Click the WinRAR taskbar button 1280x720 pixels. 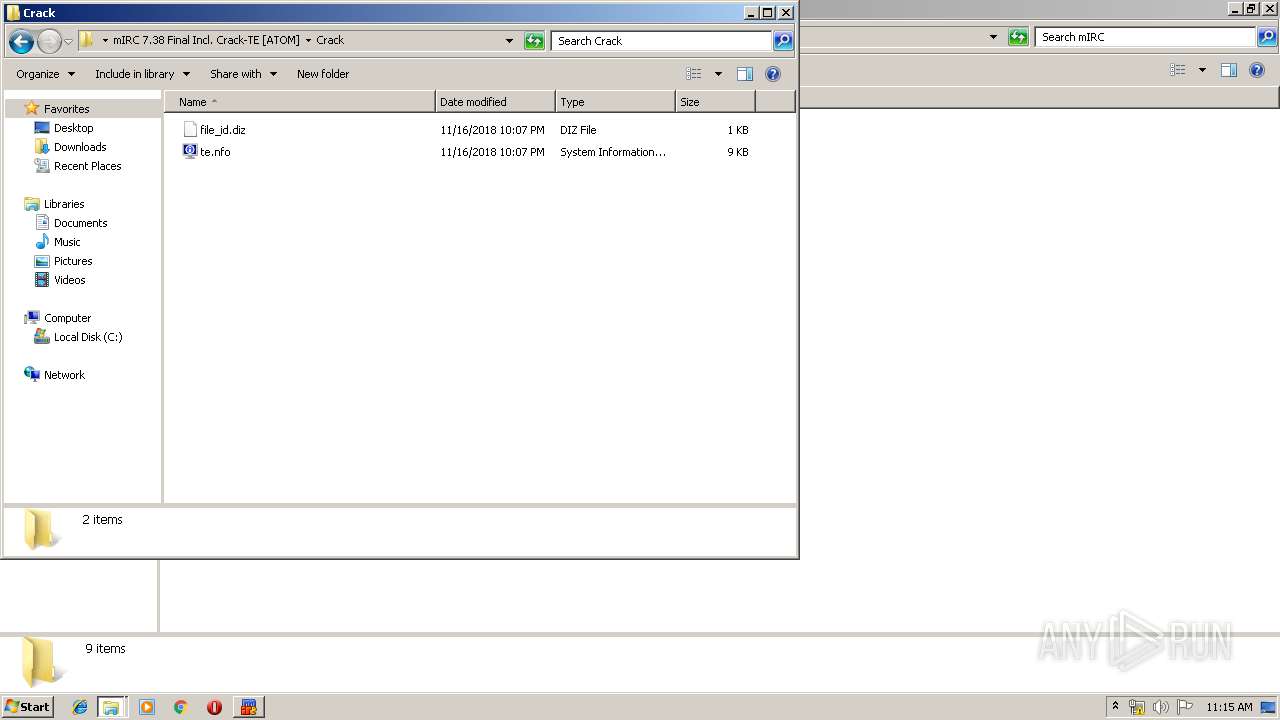[249, 707]
